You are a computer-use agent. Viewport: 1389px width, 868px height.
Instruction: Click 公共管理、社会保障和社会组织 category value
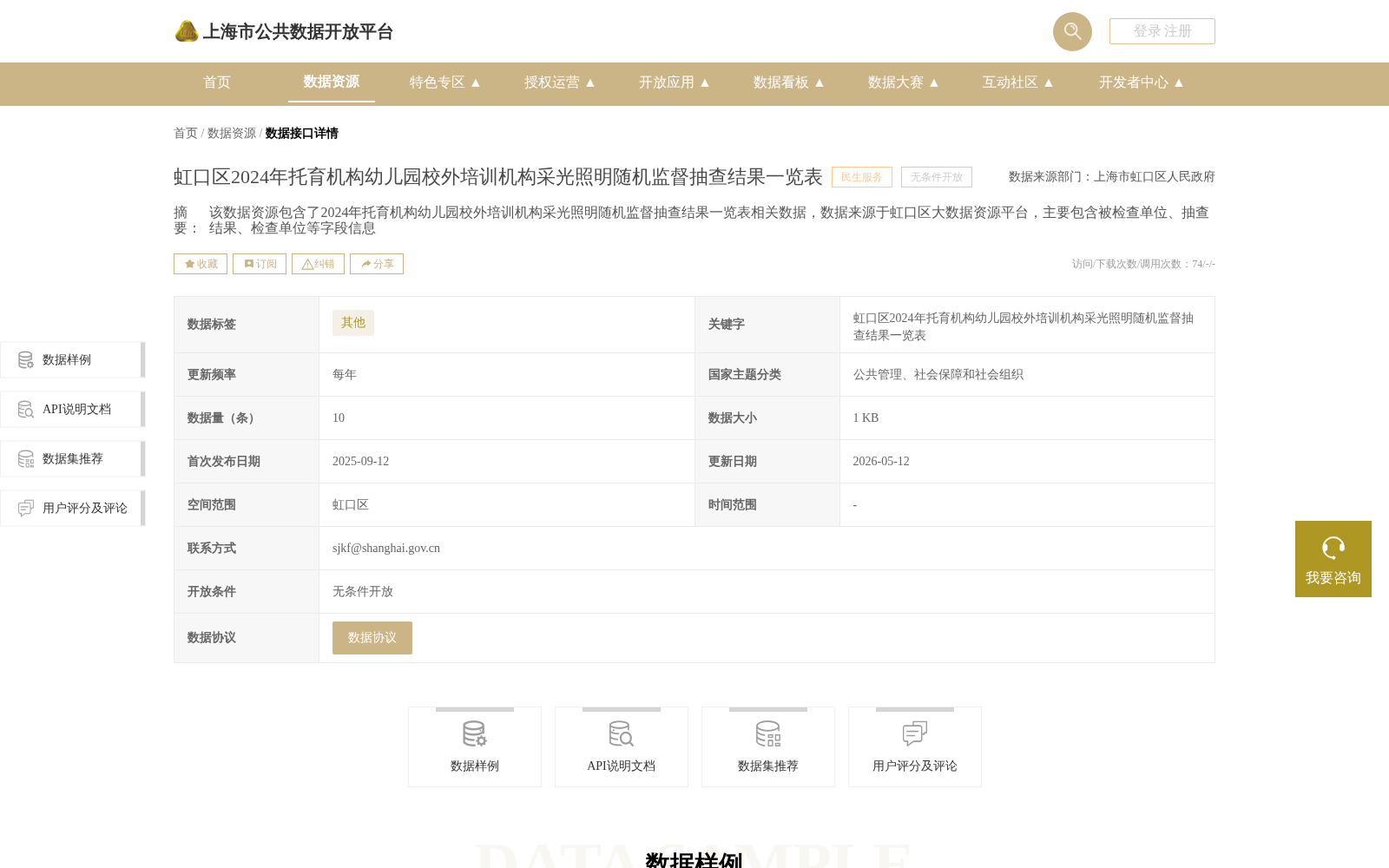[938, 375]
